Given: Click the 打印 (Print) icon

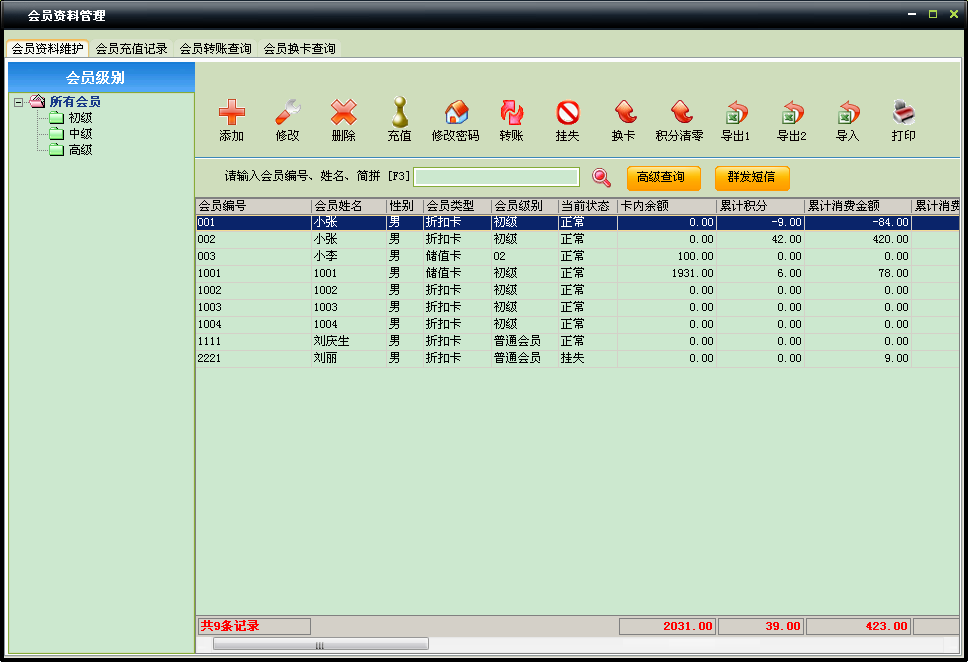Looking at the screenshot, I should tap(903, 114).
